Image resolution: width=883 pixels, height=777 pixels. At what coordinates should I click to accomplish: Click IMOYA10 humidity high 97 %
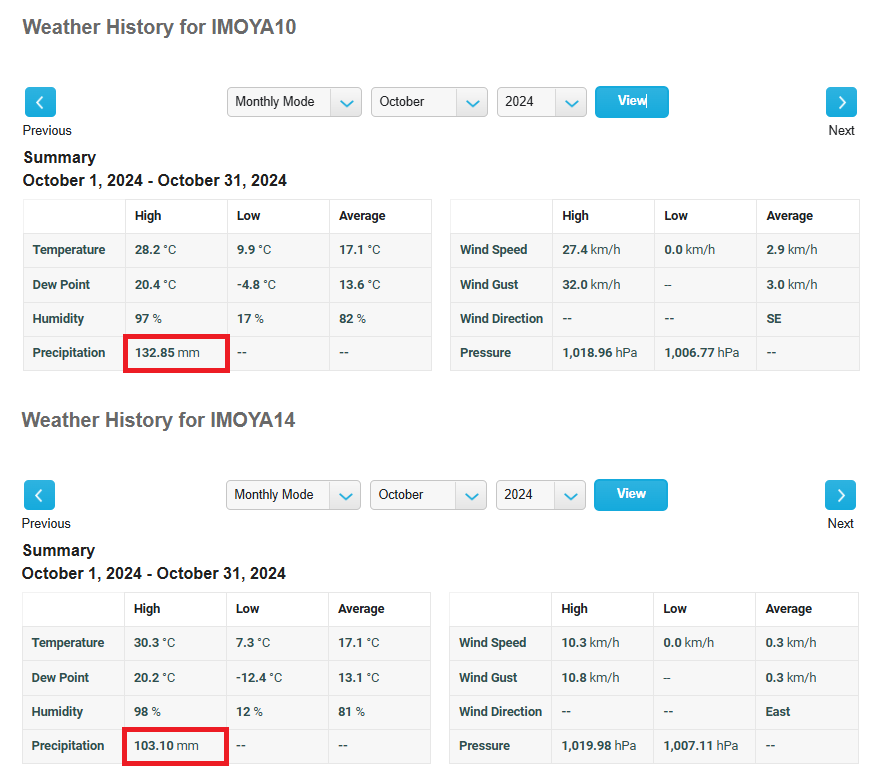click(x=148, y=319)
